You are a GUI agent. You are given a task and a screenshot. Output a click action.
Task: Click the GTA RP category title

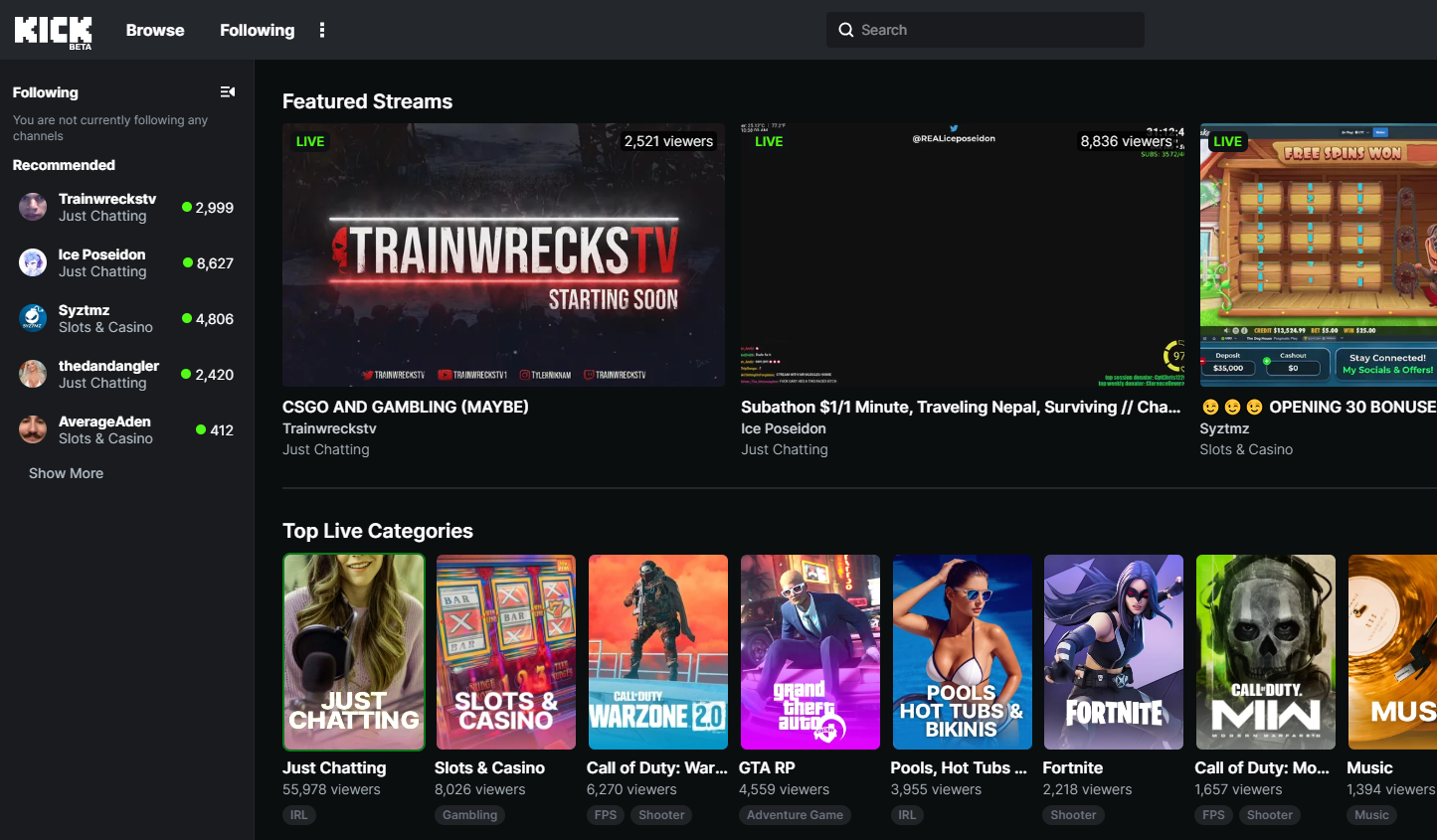click(767, 767)
